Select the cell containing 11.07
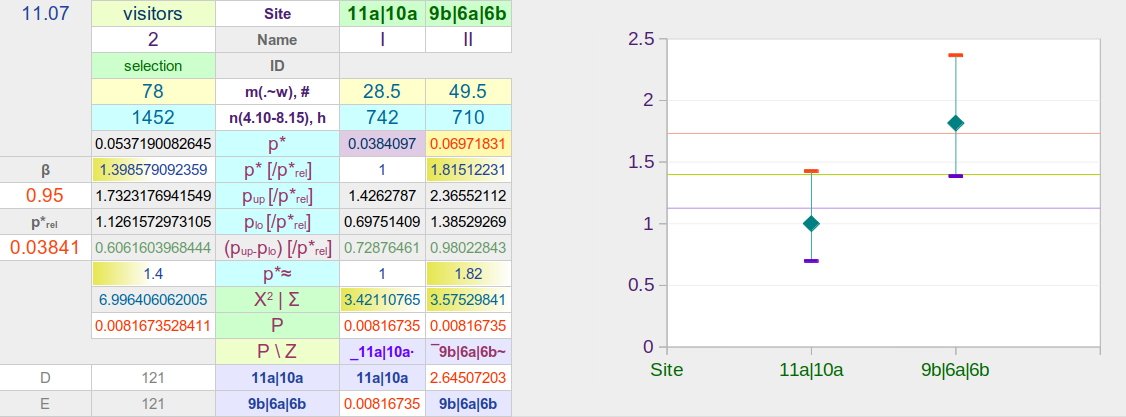 click(45, 14)
